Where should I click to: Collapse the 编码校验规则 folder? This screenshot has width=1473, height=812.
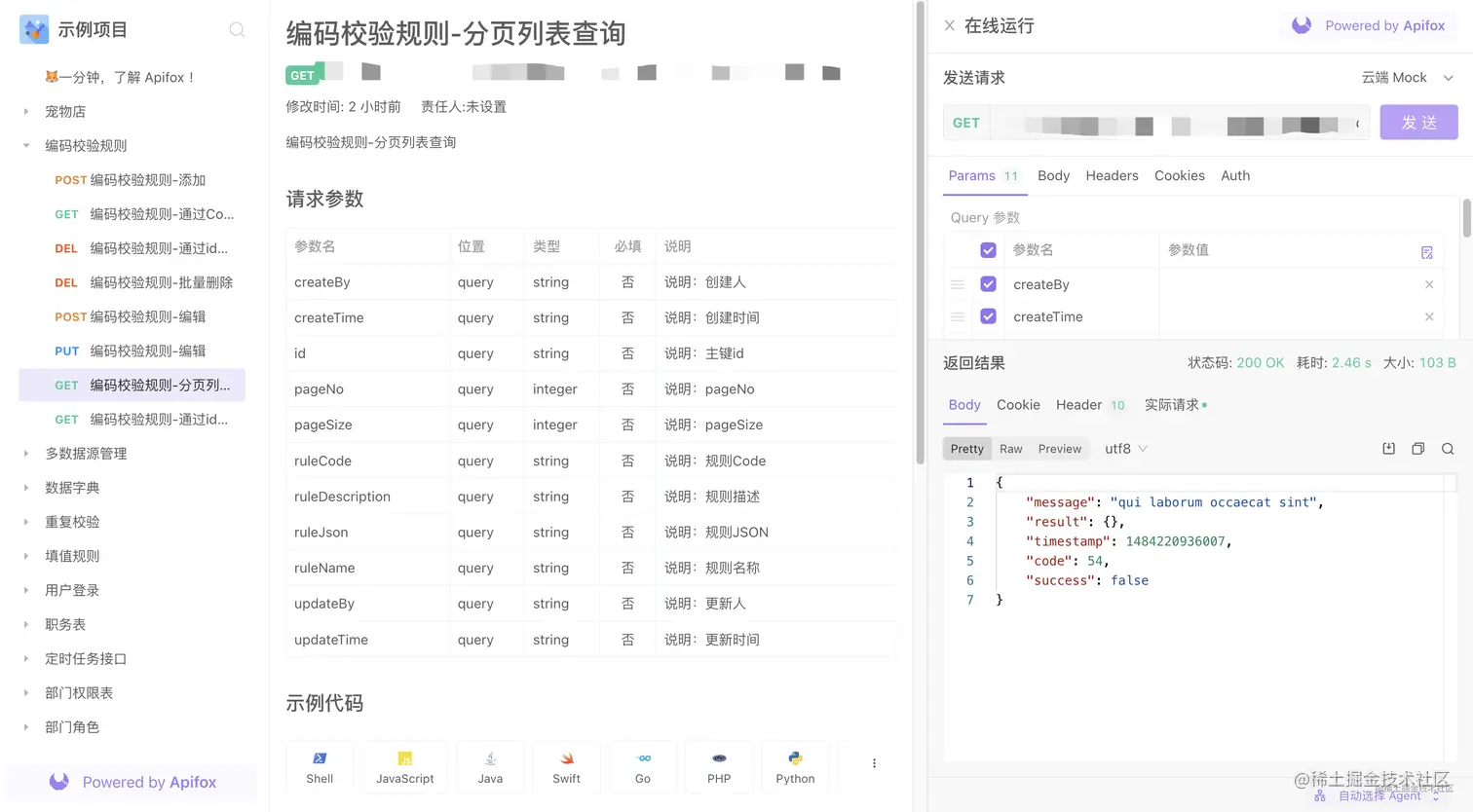tap(26, 146)
